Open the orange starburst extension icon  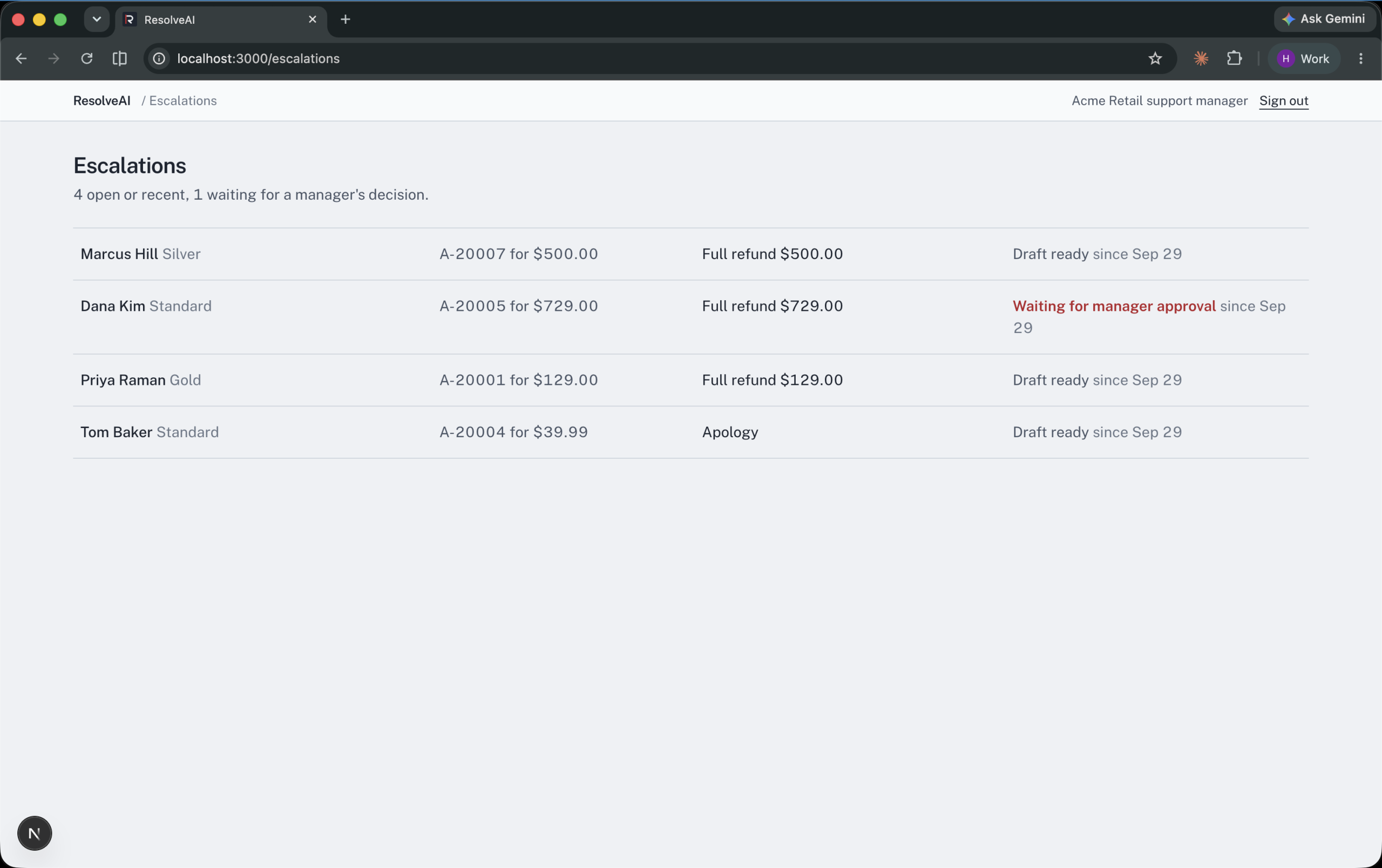click(1201, 58)
